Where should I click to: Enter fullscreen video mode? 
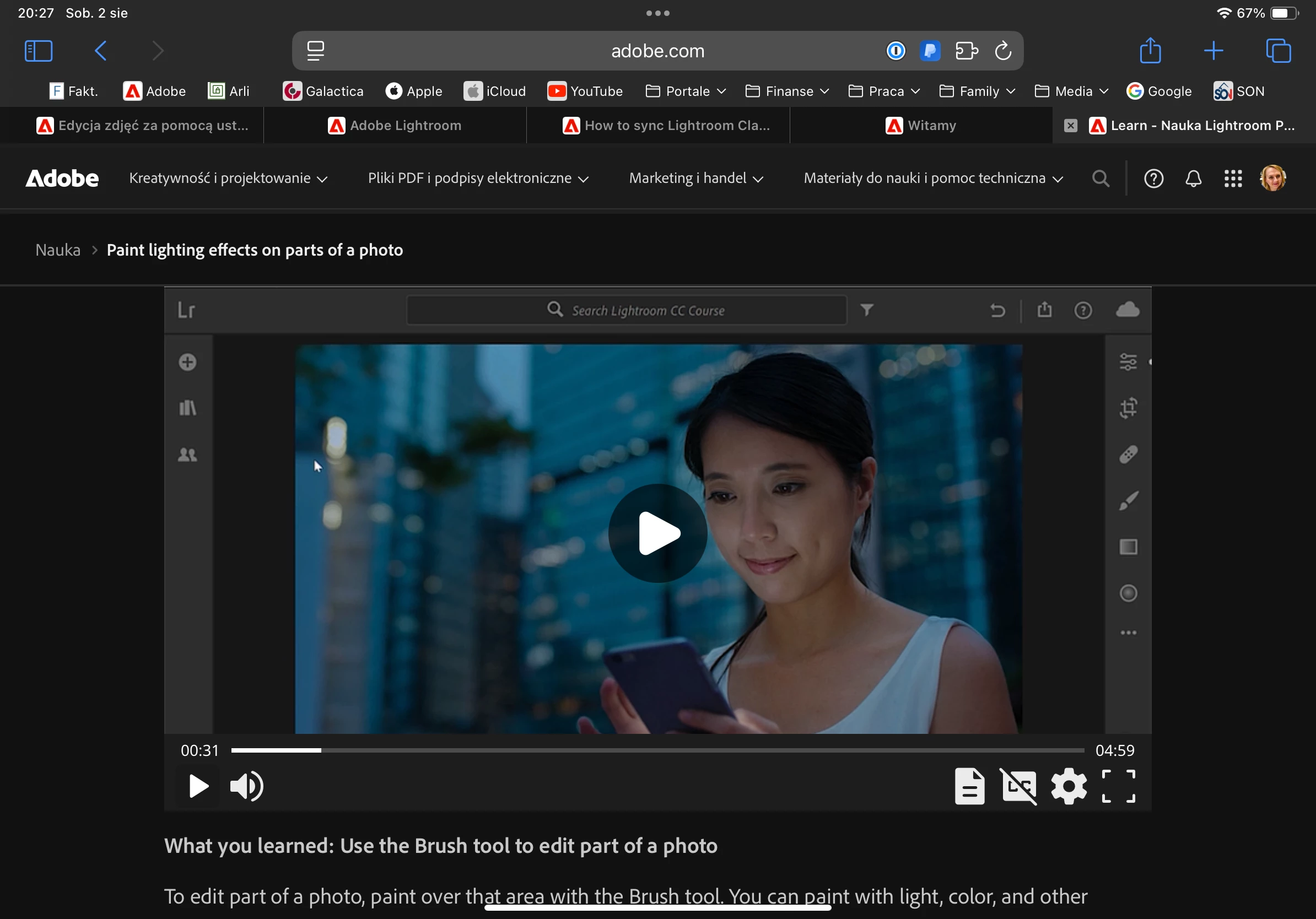(x=1118, y=786)
